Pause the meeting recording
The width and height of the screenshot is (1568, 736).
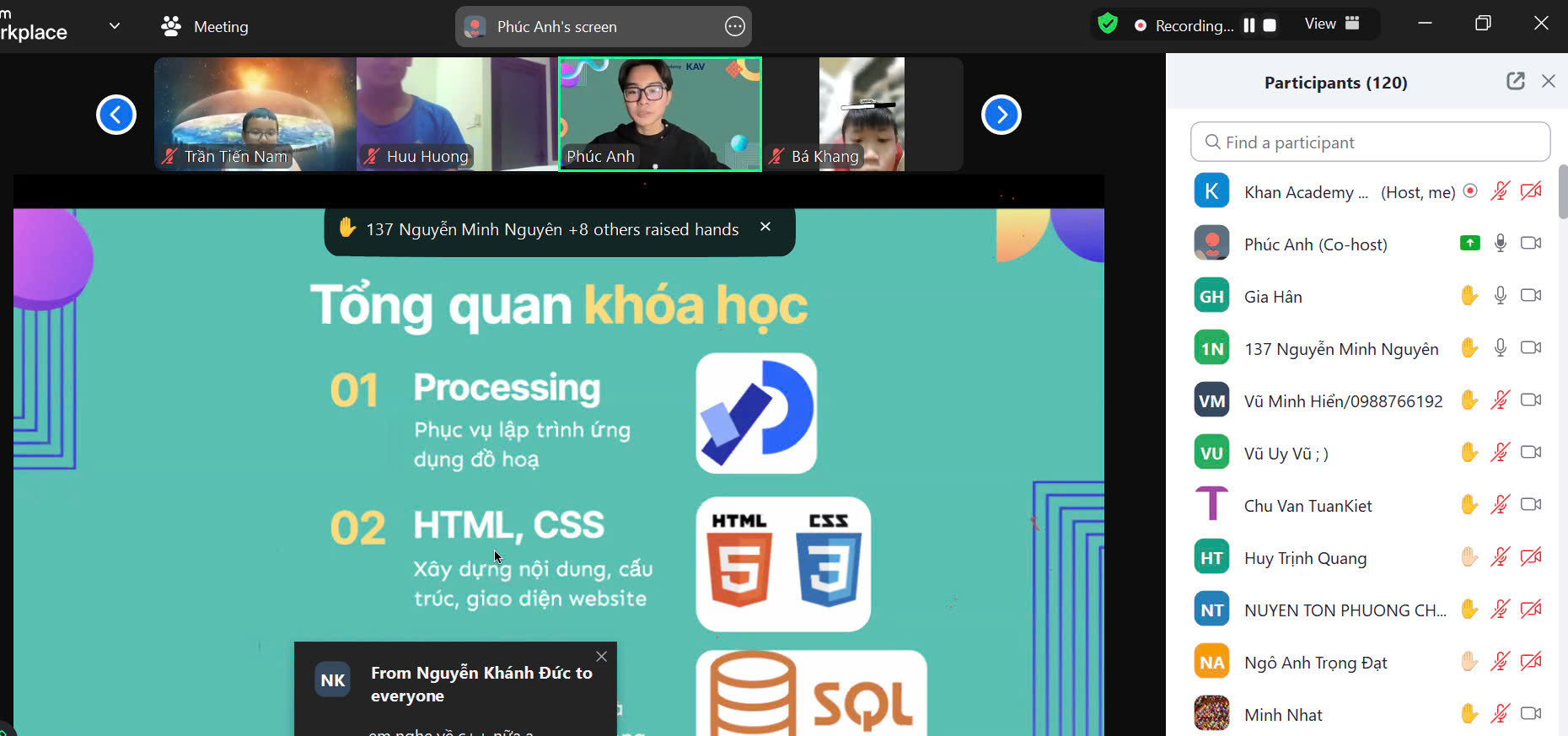pos(1248,25)
